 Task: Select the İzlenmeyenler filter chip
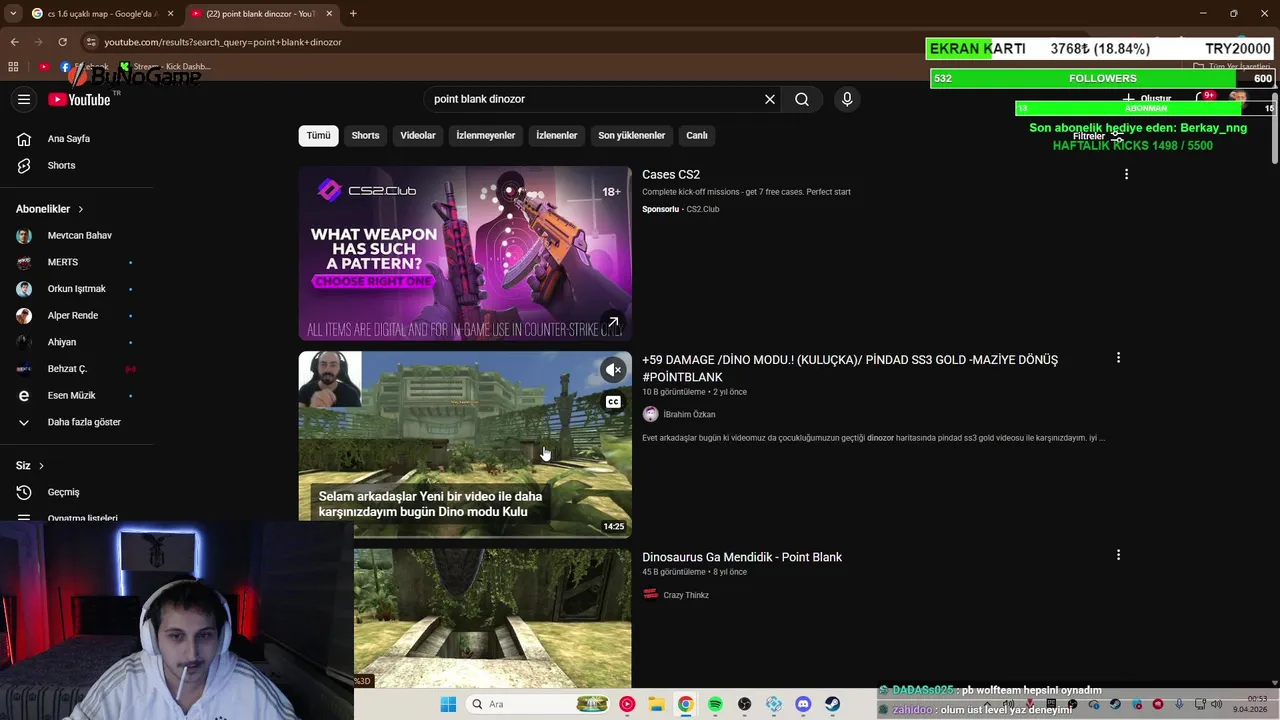pos(486,136)
